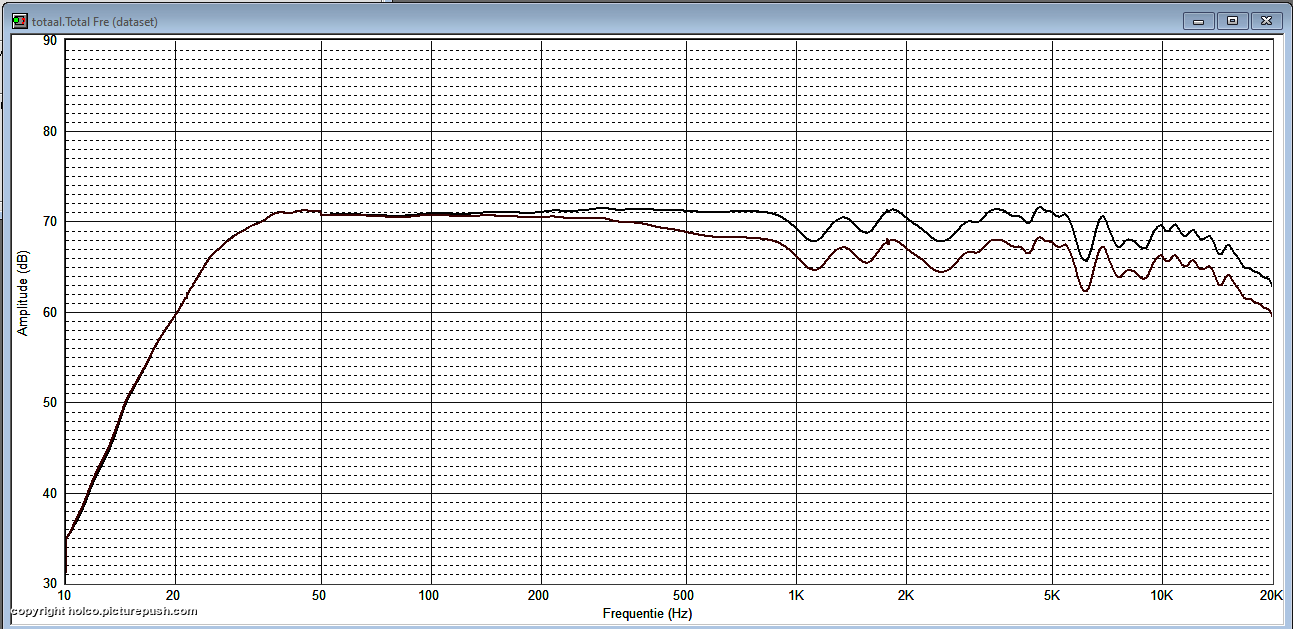Click the window title text 'totaal.Total Fre (dataset)'
The image size is (1293, 629).
click(94, 21)
